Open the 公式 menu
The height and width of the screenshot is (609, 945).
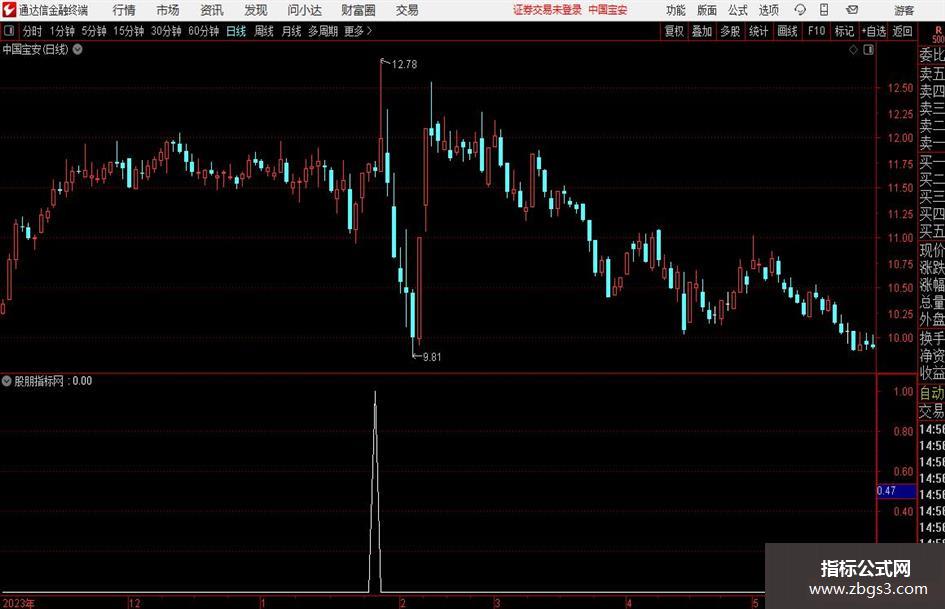coord(738,10)
